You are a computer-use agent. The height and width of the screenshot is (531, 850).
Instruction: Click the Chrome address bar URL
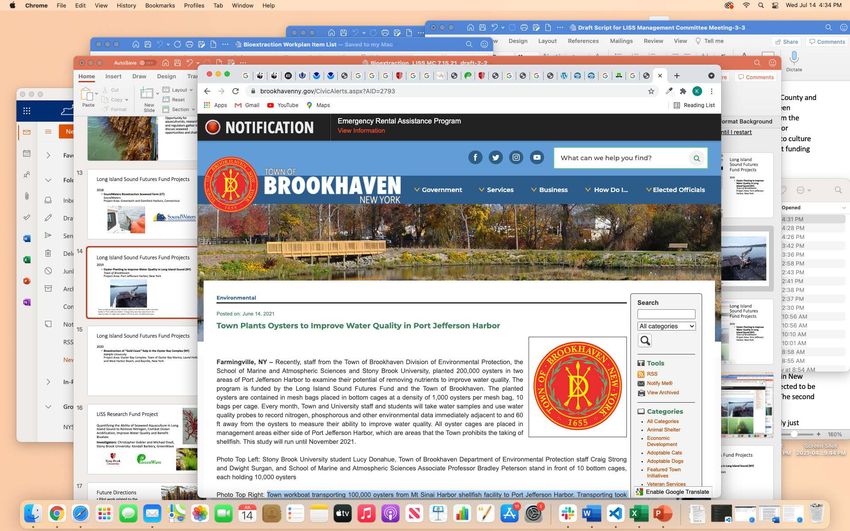point(327,91)
